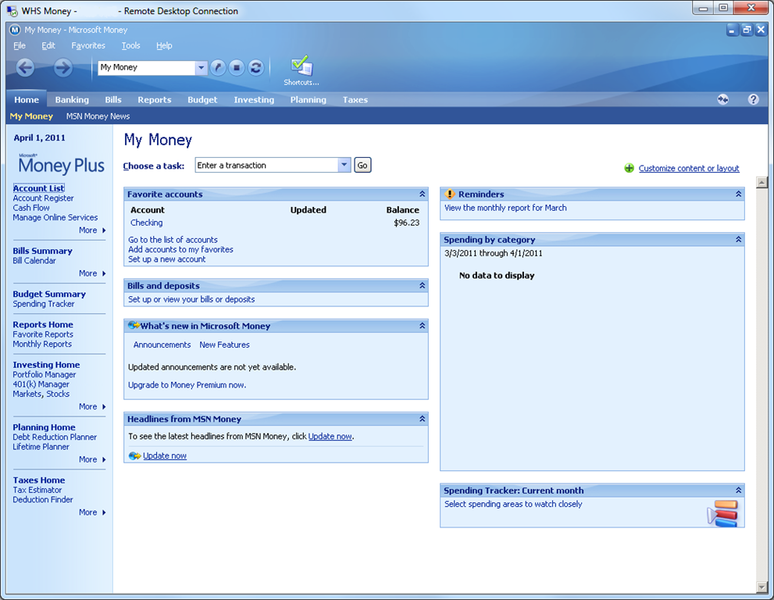Open the address bar dropdown arrow
Viewport: 774px width, 600px height.
coord(201,68)
